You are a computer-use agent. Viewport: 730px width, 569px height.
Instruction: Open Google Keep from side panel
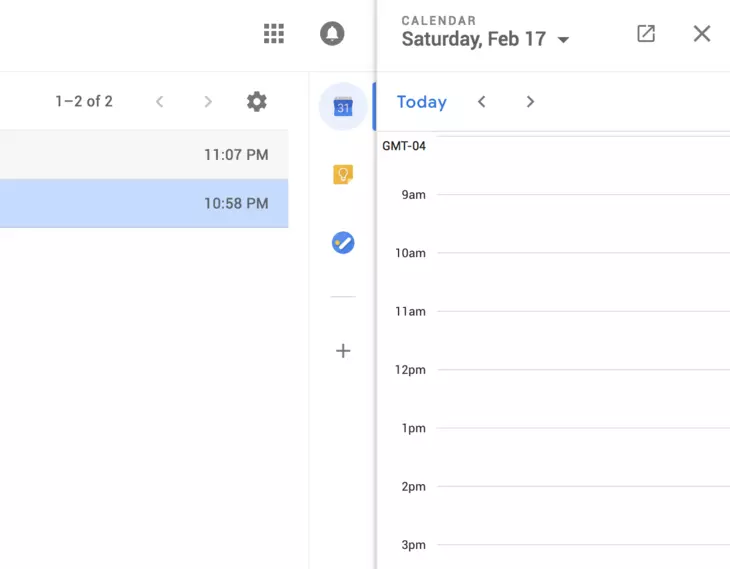click(x=343, y=175)
